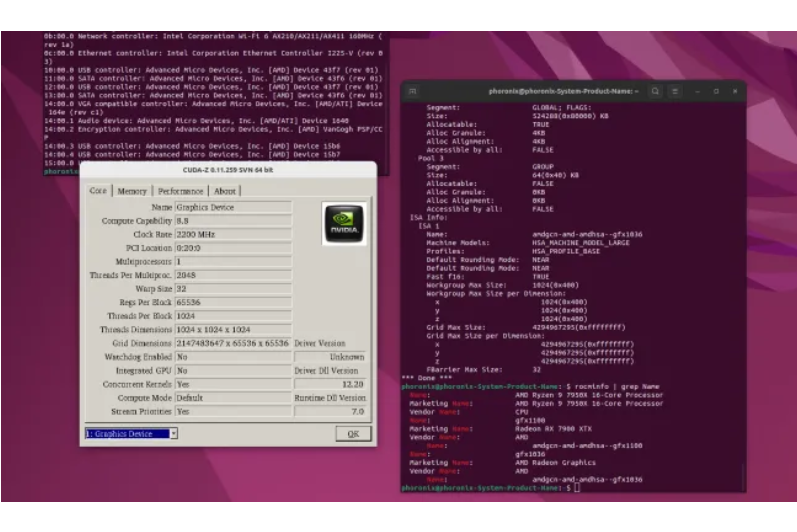The image size is (797, 532).
Task: Click the Compute Capability value 8.8
Action: point(233,221)
